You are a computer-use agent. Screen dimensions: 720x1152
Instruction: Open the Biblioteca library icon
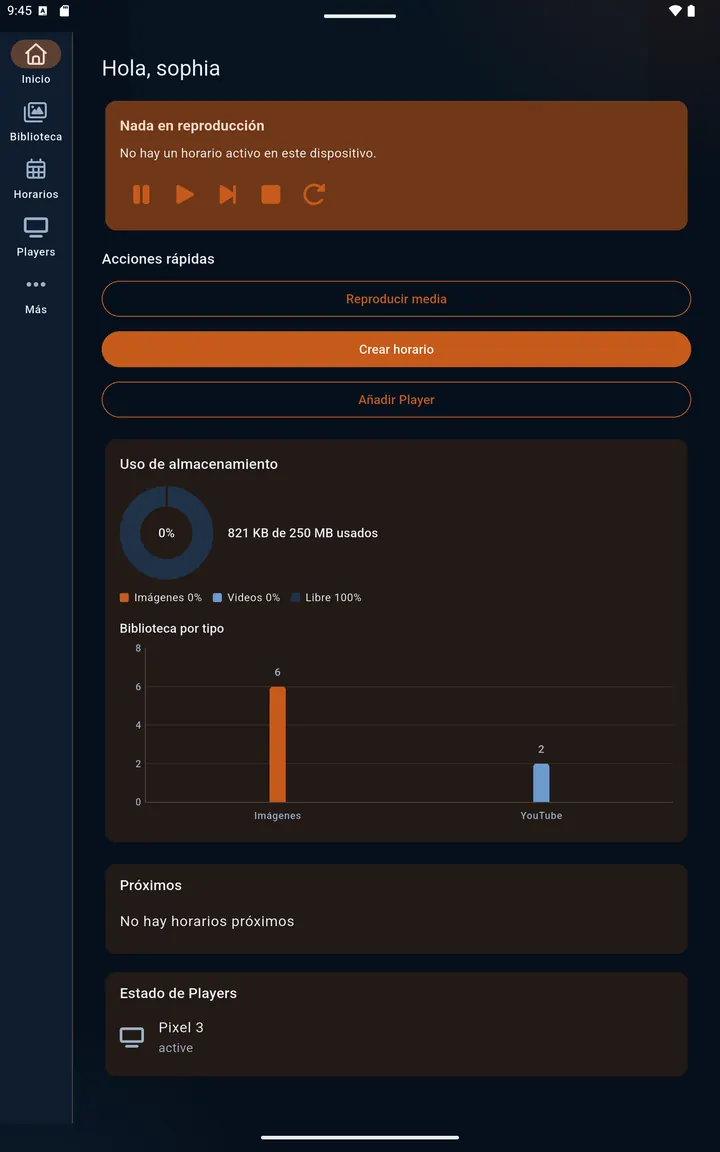point(35,112)
